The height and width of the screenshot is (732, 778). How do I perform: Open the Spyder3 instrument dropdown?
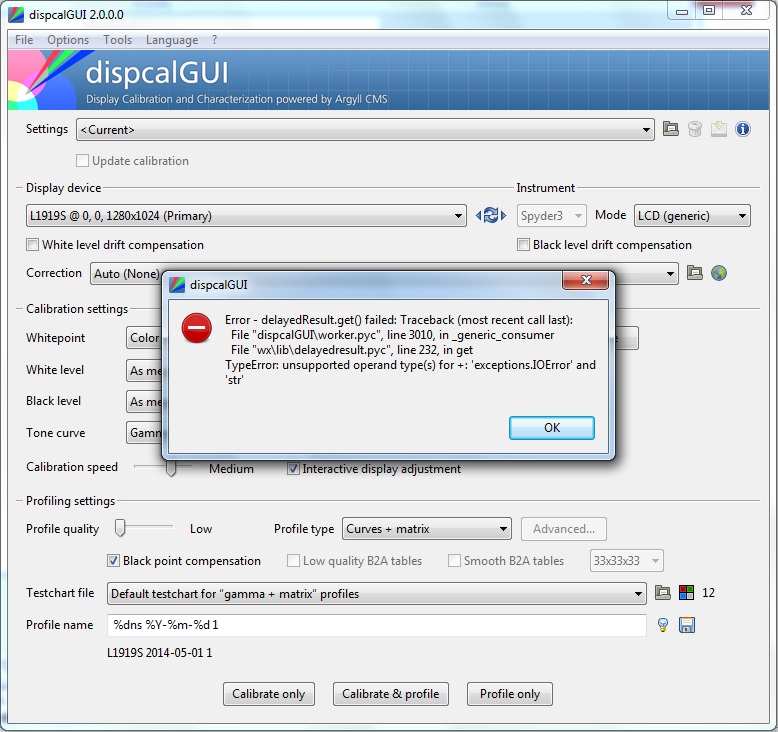click(x=551, y=215)
